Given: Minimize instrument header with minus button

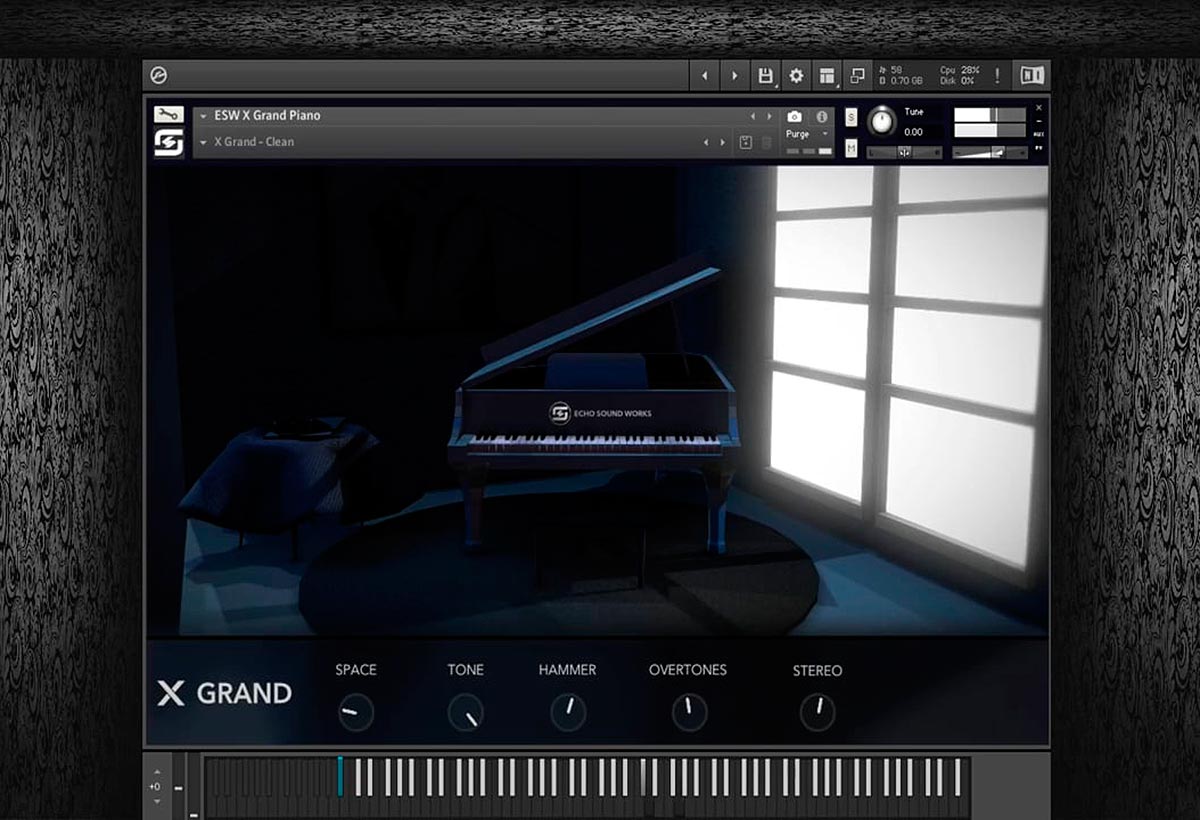Looking at the screenshot, I should (x=1039, y=119).
